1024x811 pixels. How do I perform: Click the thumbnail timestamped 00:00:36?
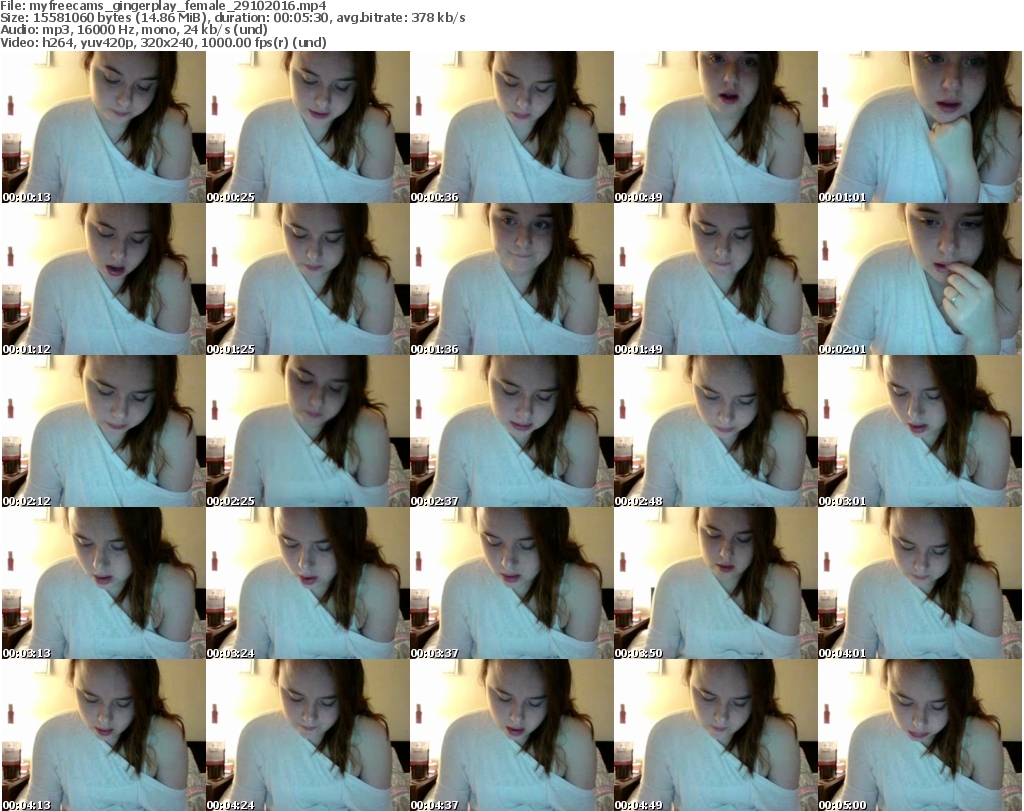pyautogui.click(x=512, y=127)
